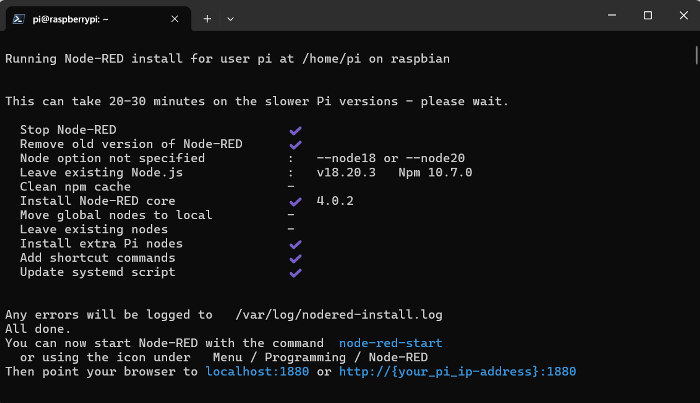Click the /var/log/nodered-install.log path text
700x403 pixels.
tap(339, 315)
